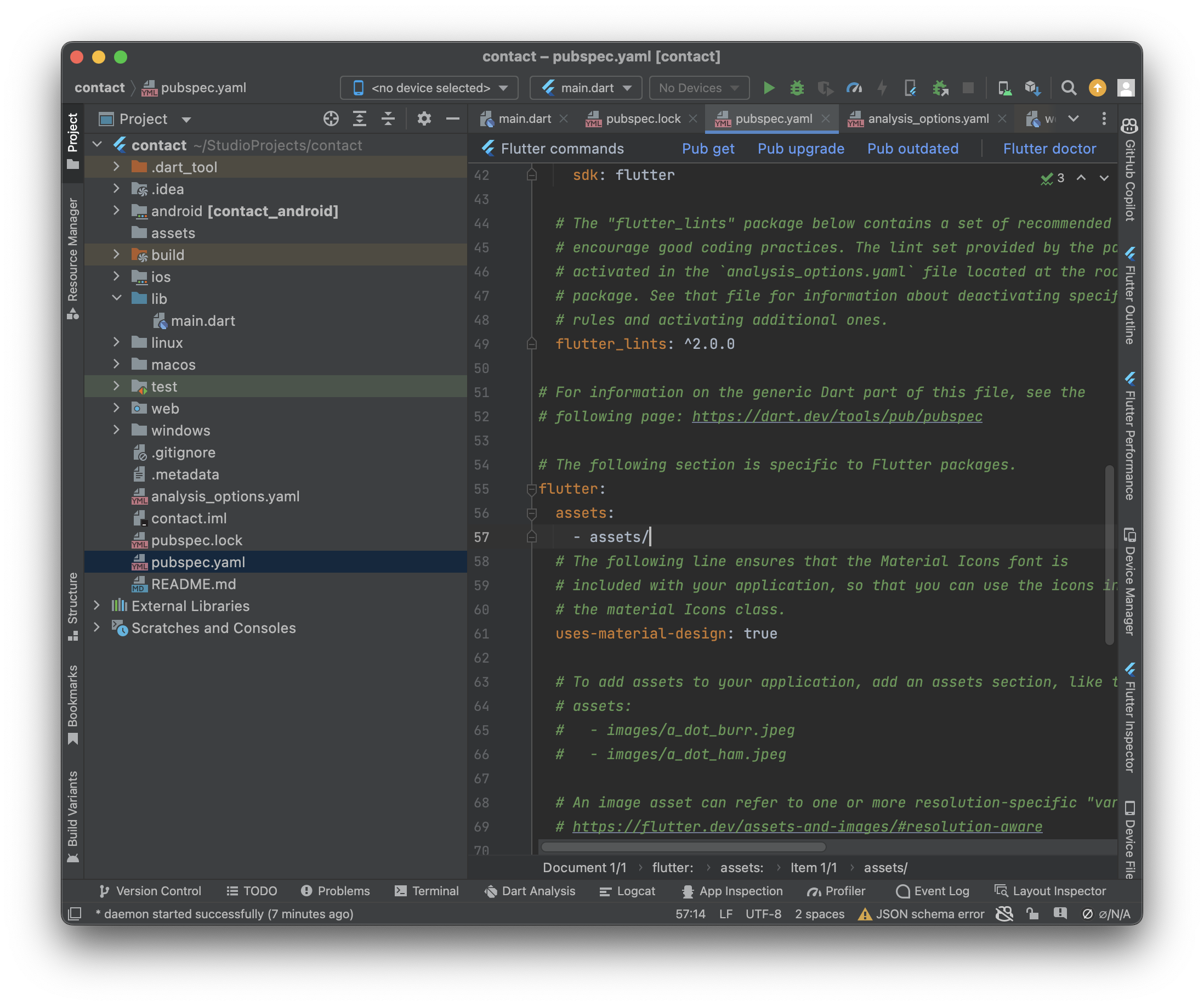1204x1006 pixels.
Task: Click the Stop square button
Action: pos(968,88)
